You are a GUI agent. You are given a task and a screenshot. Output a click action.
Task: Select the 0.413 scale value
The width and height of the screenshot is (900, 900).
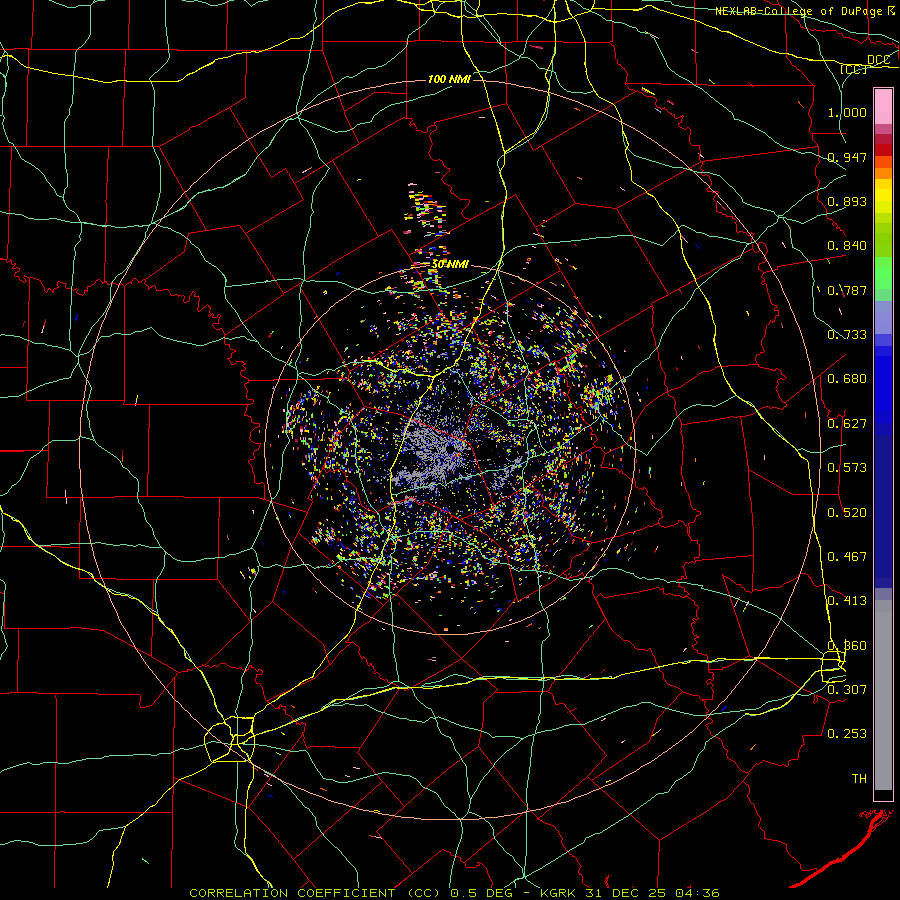point(847,601)
